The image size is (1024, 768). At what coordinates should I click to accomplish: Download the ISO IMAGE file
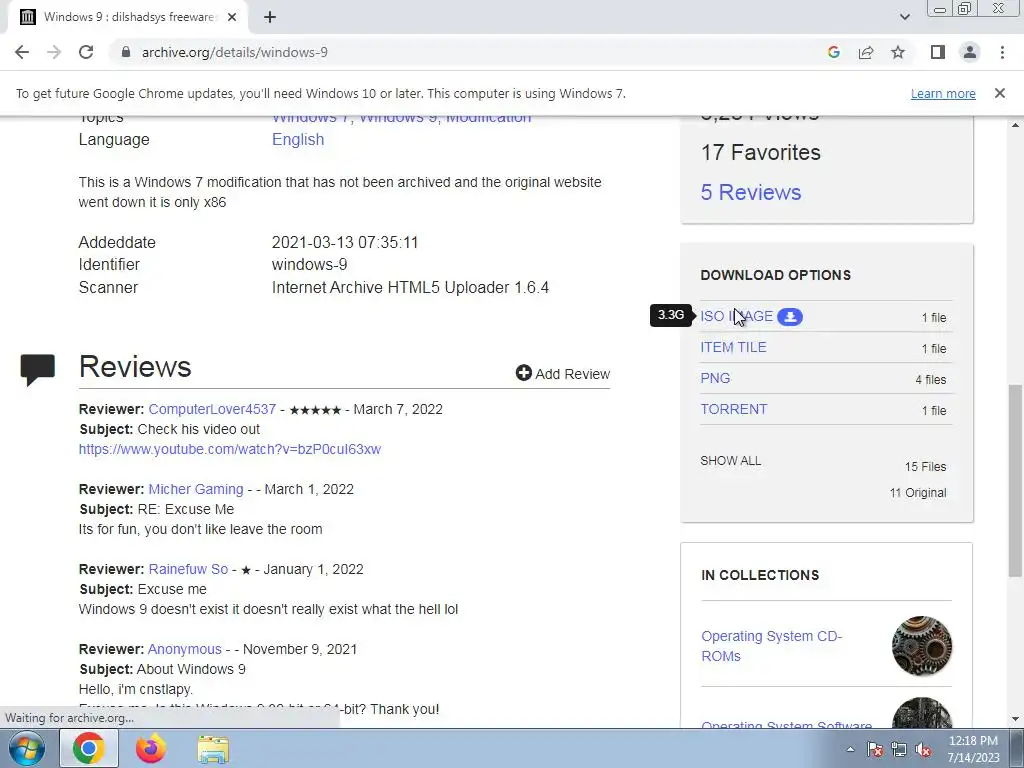736,316
